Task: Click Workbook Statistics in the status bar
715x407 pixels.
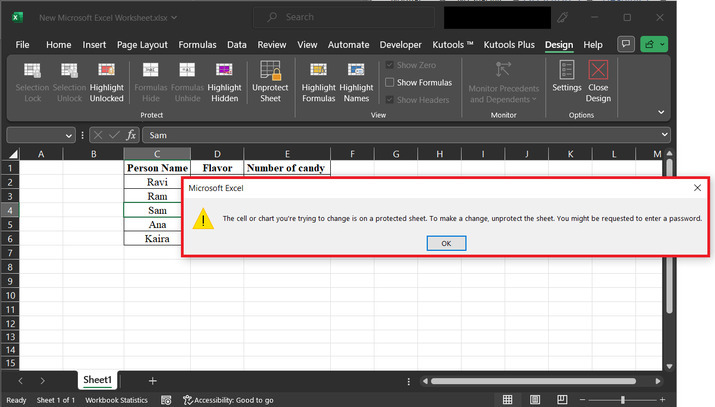Action: [x=116, y=400]
